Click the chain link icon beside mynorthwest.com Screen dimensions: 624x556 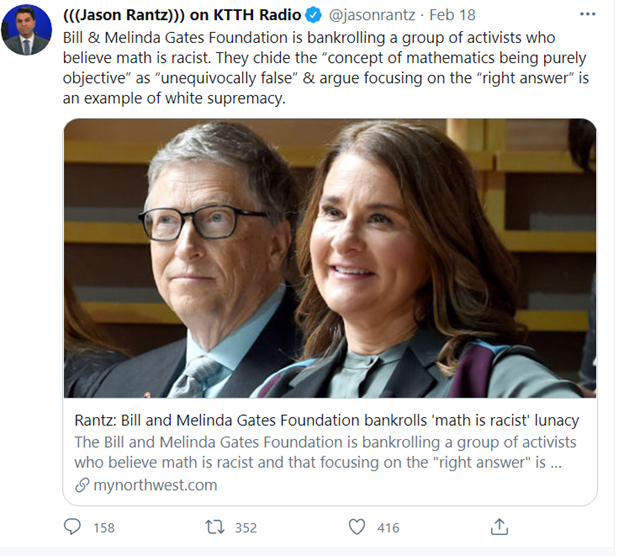(x=82, y=485)
